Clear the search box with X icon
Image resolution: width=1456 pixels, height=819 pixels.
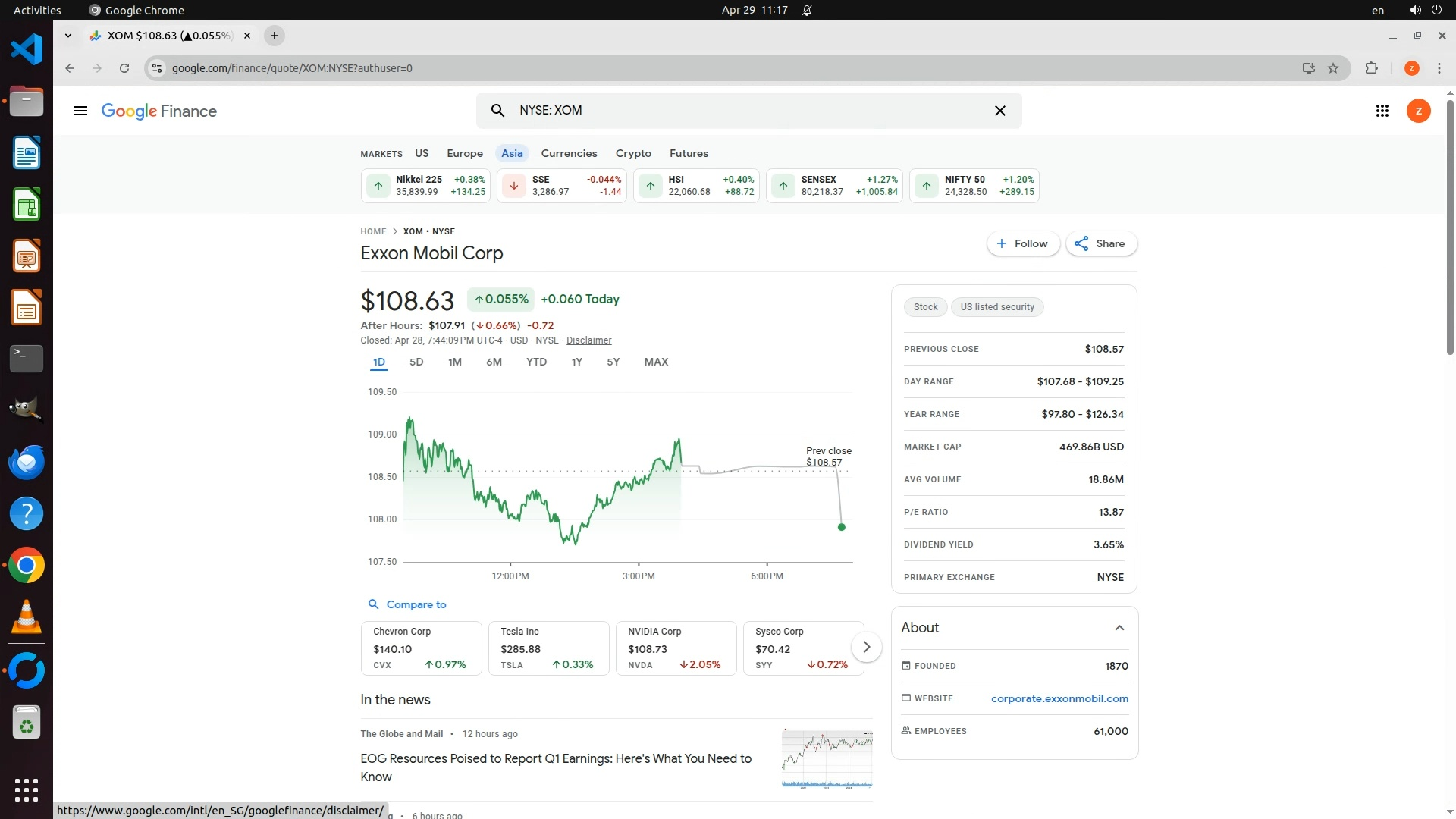999,111
